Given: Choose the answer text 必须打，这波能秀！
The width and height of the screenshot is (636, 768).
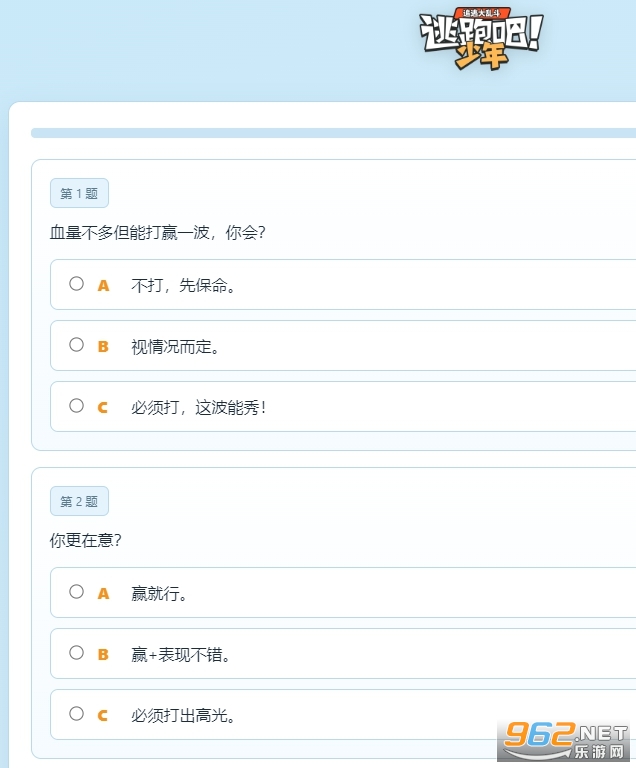Looking at the screenshot, I should [x=199, y=408].
